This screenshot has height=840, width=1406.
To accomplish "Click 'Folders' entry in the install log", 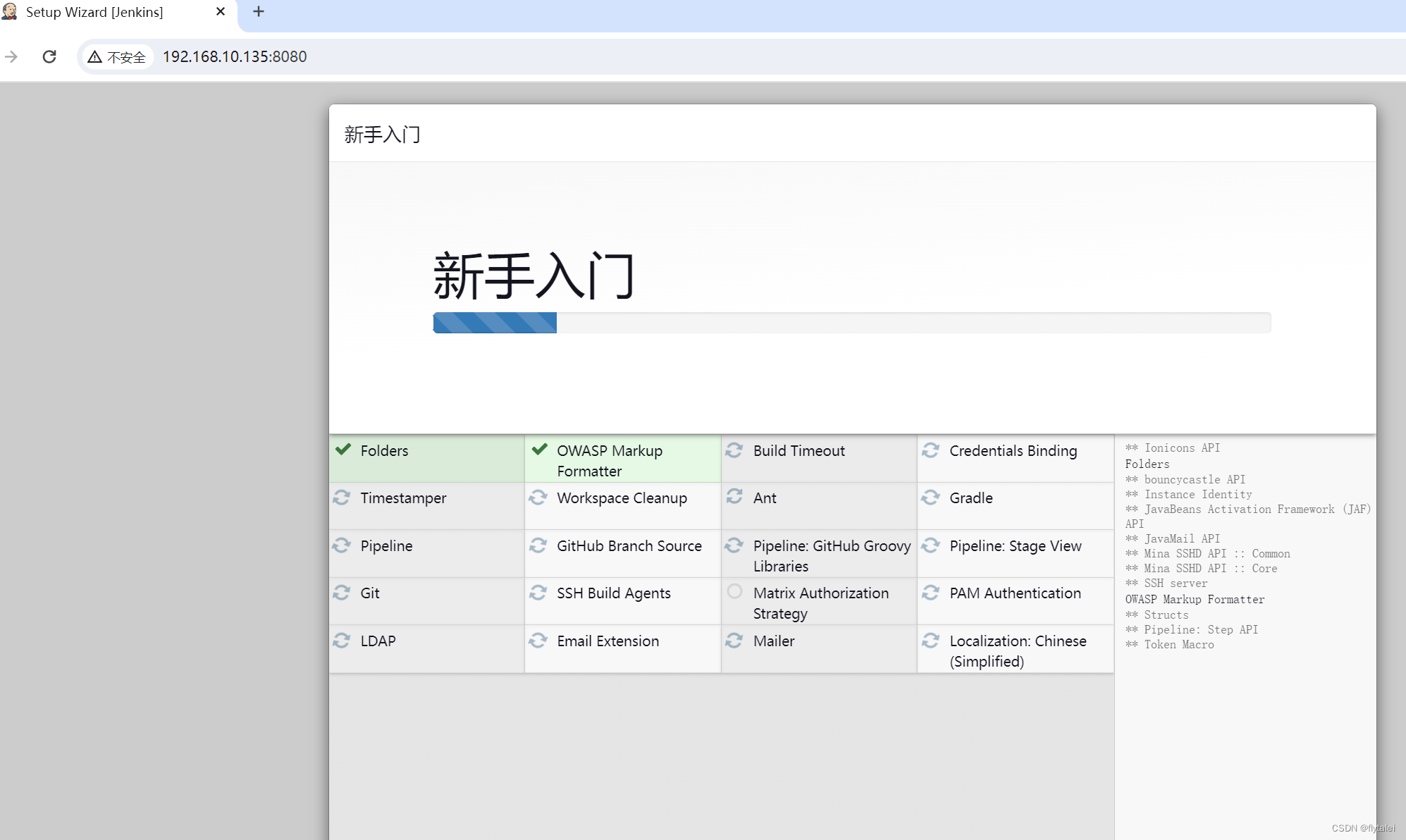I will point(1147,464).
